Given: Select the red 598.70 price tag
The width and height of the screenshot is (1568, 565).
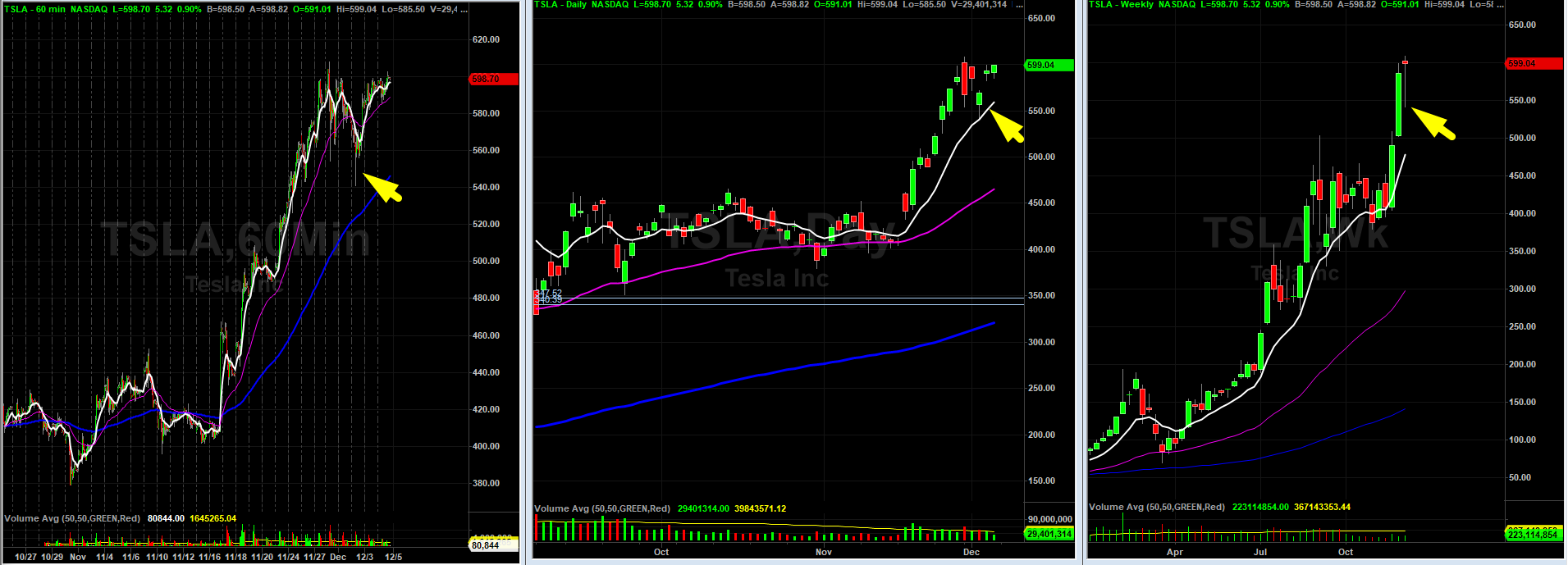Looking at the screenshot, I should (x=493, y=79).
